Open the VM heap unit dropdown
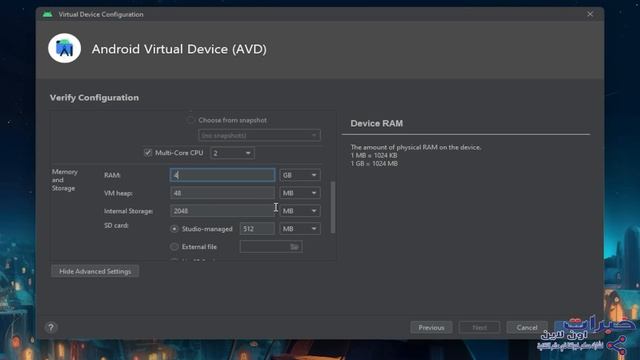The image size is (640, 360). coord(300,193)
